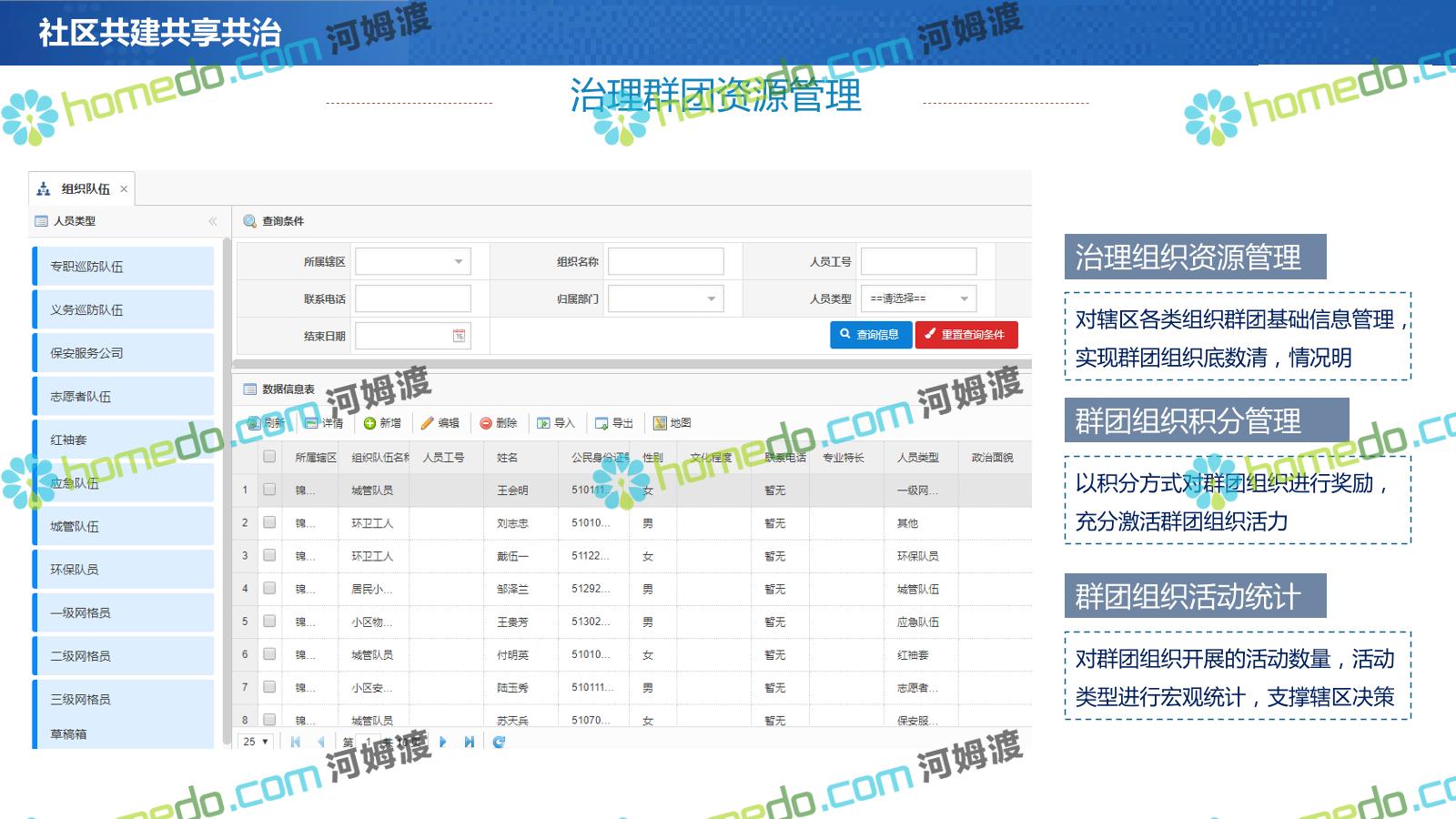
Task: Open the 人员类型 '==请选择==' dropdown
Action: [x=965, y=298]
